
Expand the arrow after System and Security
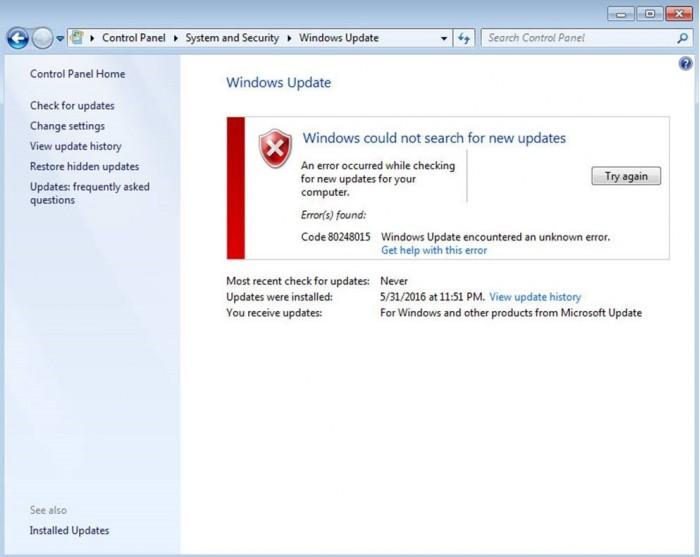pos(289,38)
